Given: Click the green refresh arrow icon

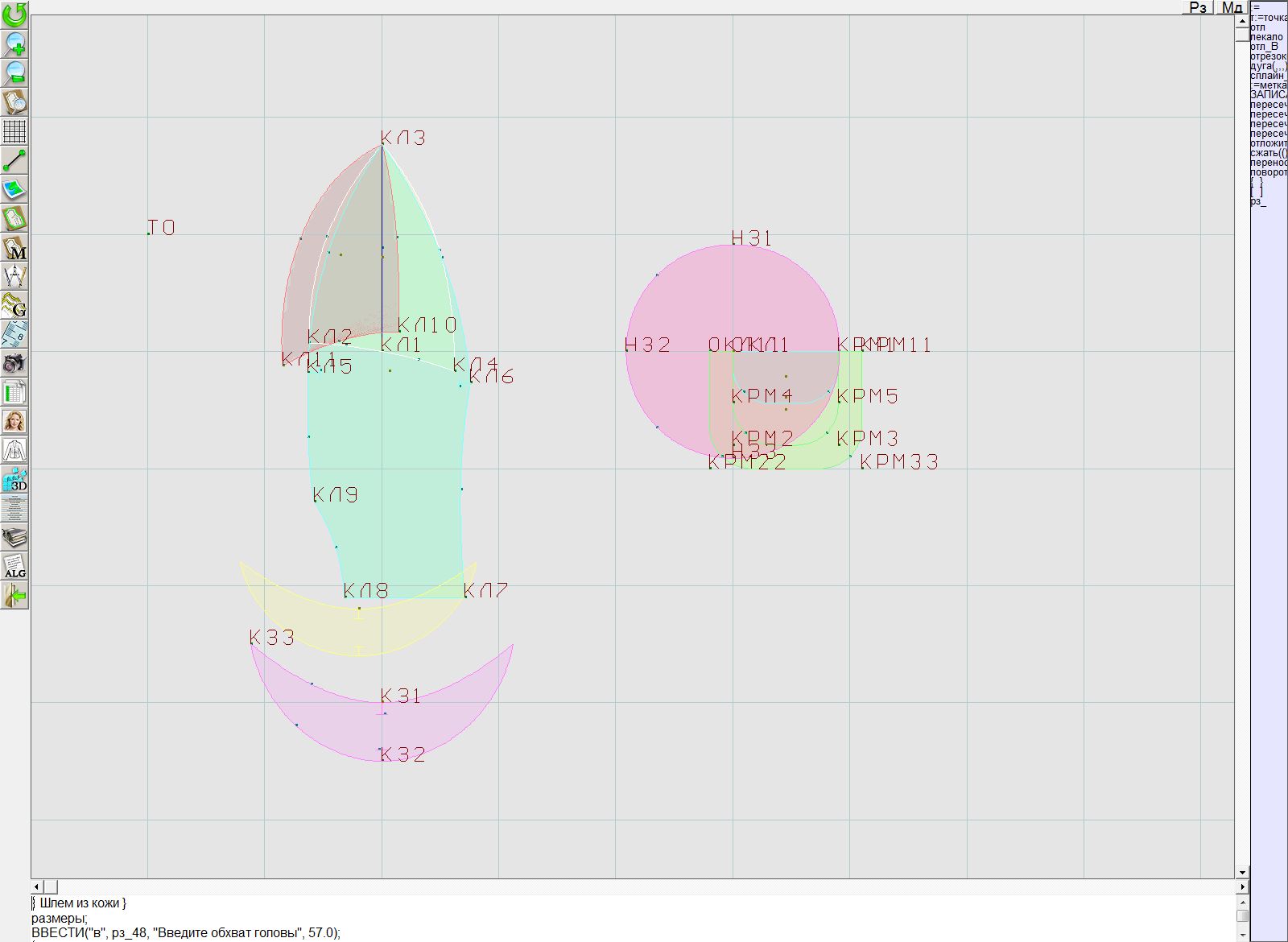Looking at the screenshot, I should click(14, 14).
